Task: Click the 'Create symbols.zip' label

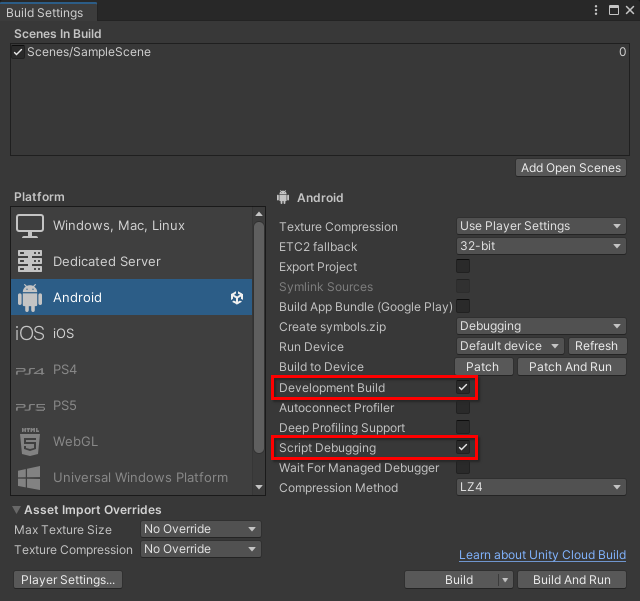Action: point(332,327)
